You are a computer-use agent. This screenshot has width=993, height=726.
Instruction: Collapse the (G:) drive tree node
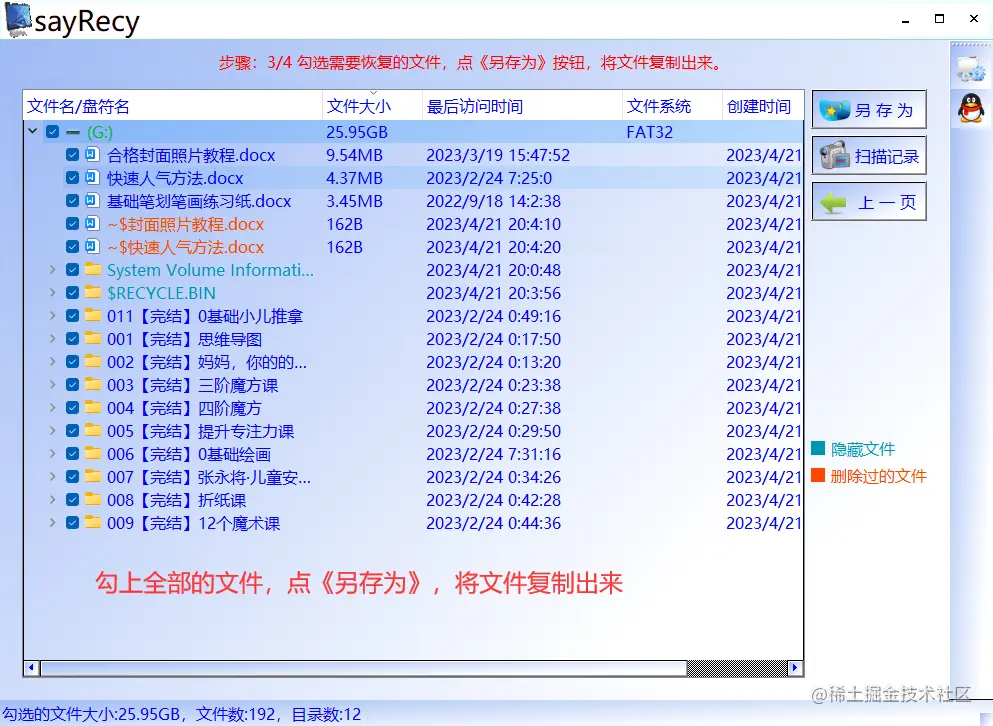[x=32, y=131]
